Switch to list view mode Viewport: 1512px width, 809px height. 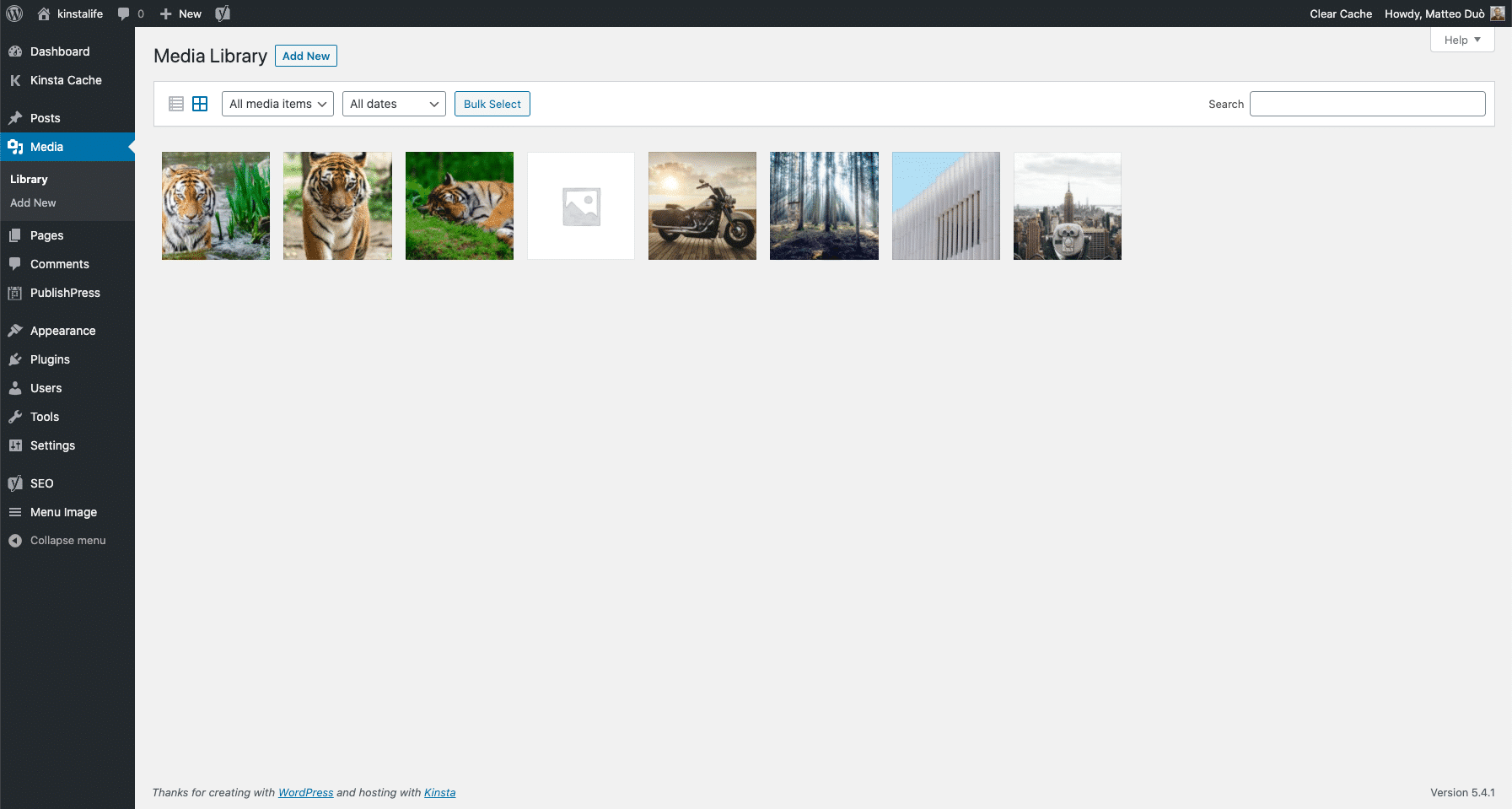point(175,103)
